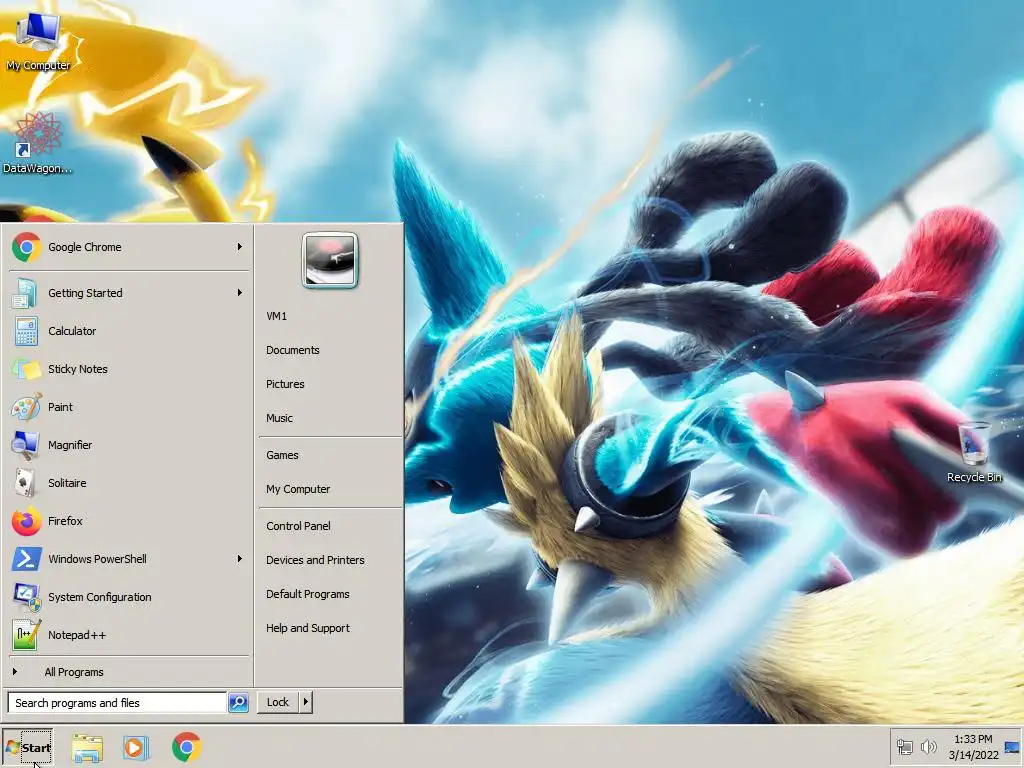This screenshot has width=1024, height=768.
Task: Click the user account picture
Action: click(x=330, y=260)
